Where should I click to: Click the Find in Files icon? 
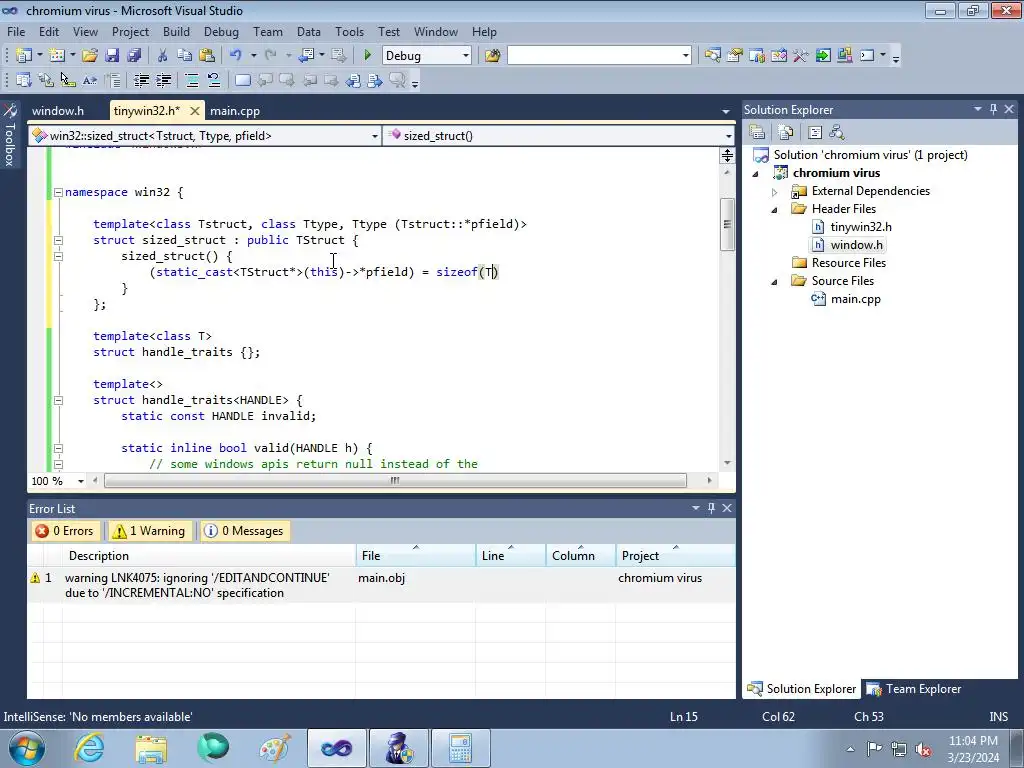pyautogui.click(x=492, y=56)
